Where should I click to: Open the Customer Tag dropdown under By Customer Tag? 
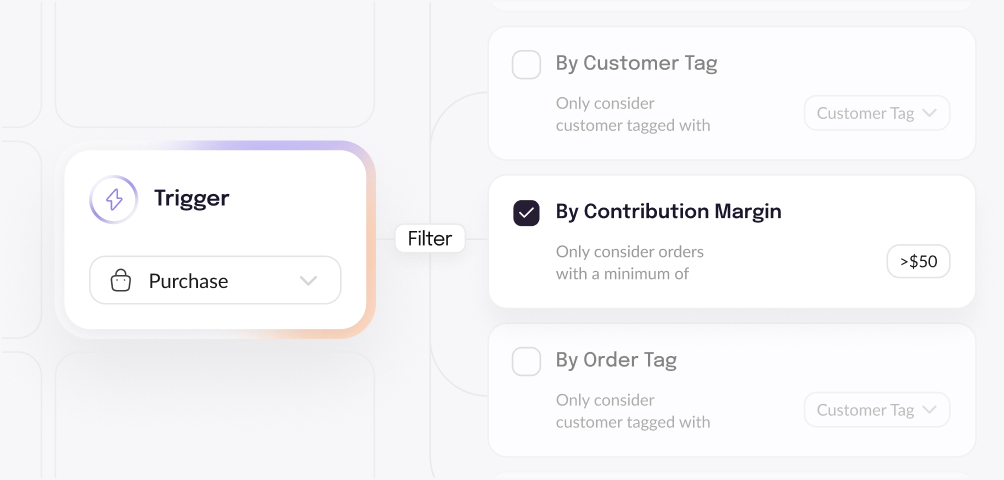(x=876, y=113)
